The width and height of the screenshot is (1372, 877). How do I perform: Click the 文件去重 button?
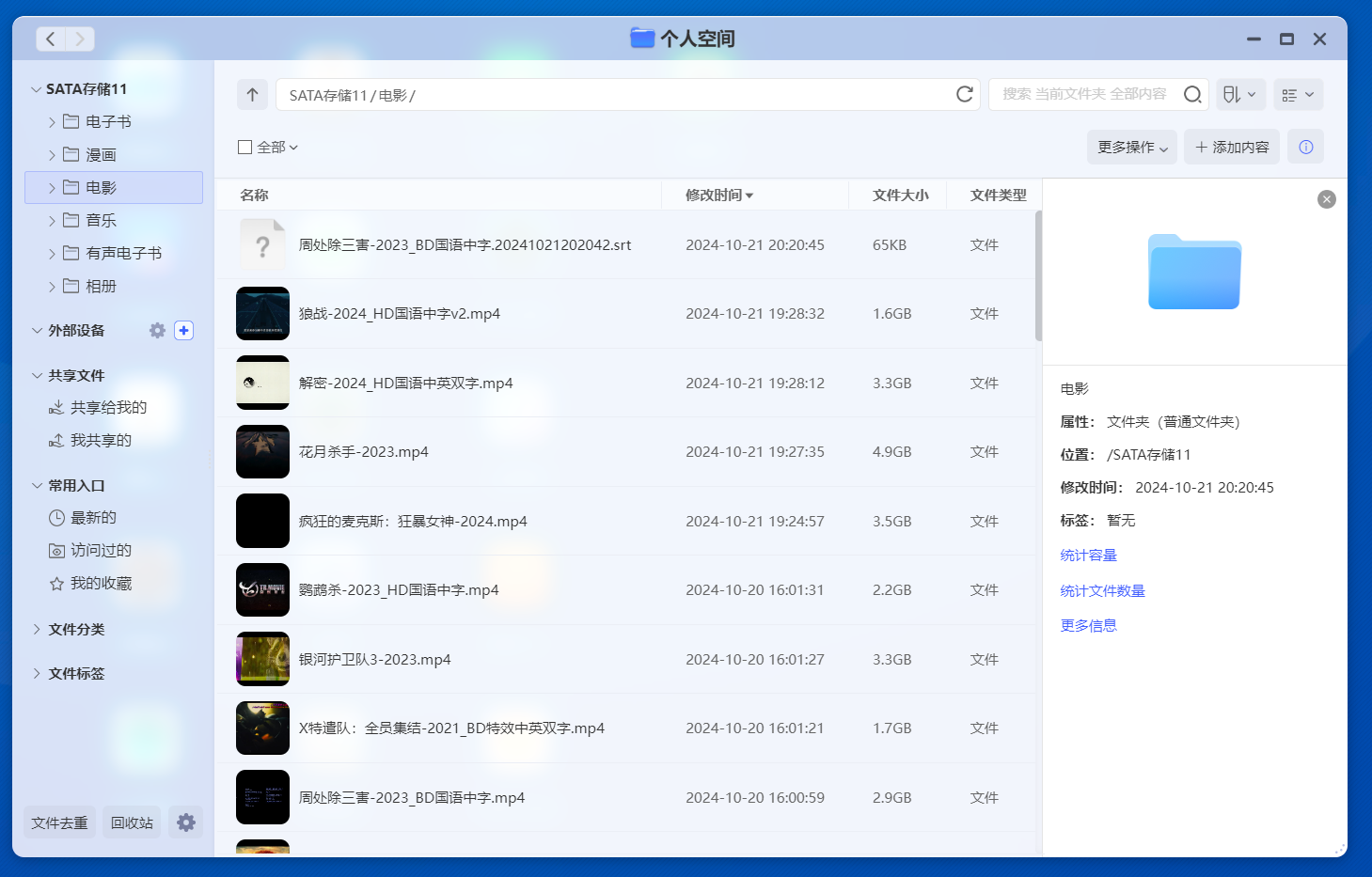pyautogui.click(x=59, y=822)
